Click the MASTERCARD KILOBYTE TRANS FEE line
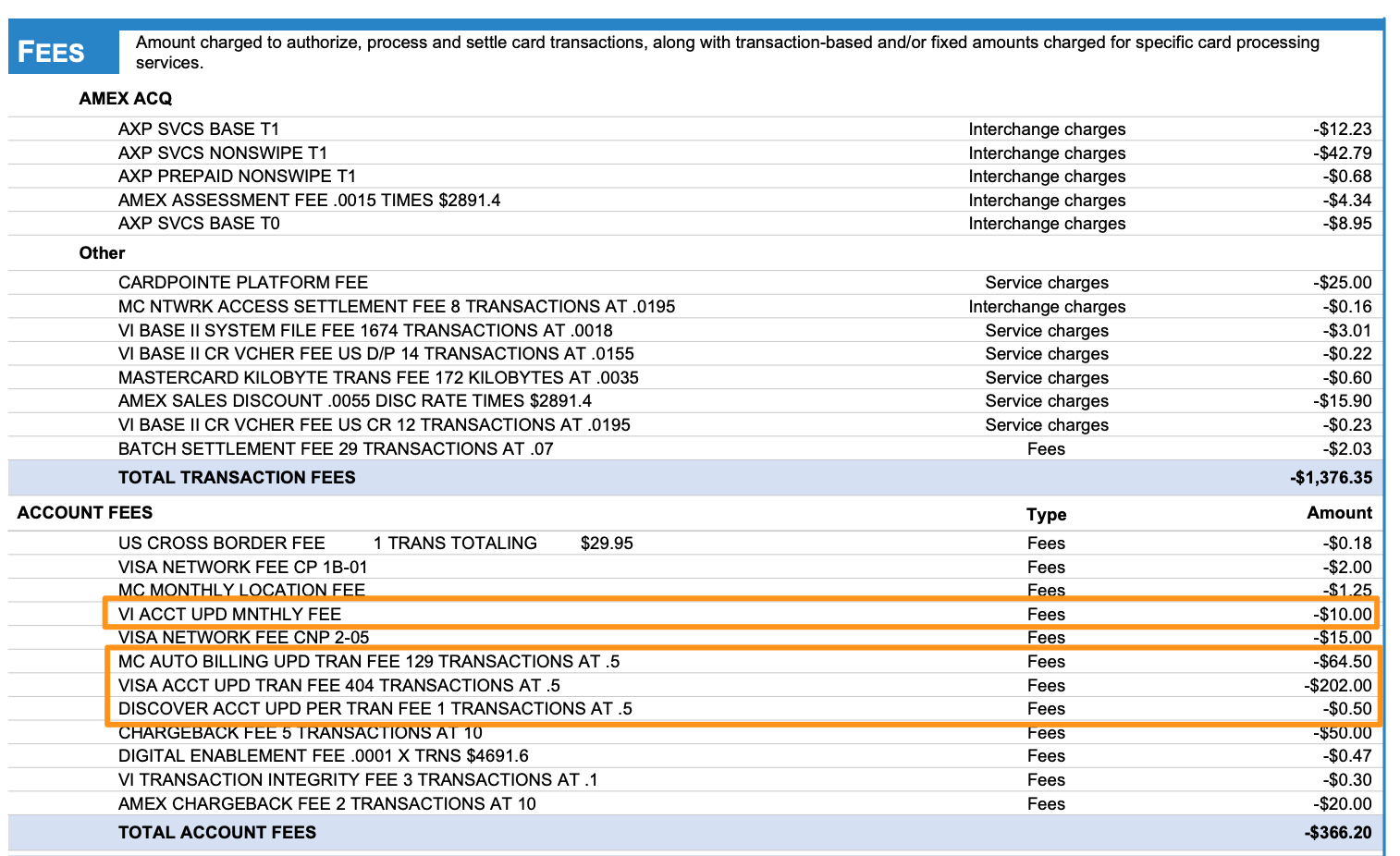Image resolution: width=1400 pixels, height=856 pixels. tap(378, 378)
